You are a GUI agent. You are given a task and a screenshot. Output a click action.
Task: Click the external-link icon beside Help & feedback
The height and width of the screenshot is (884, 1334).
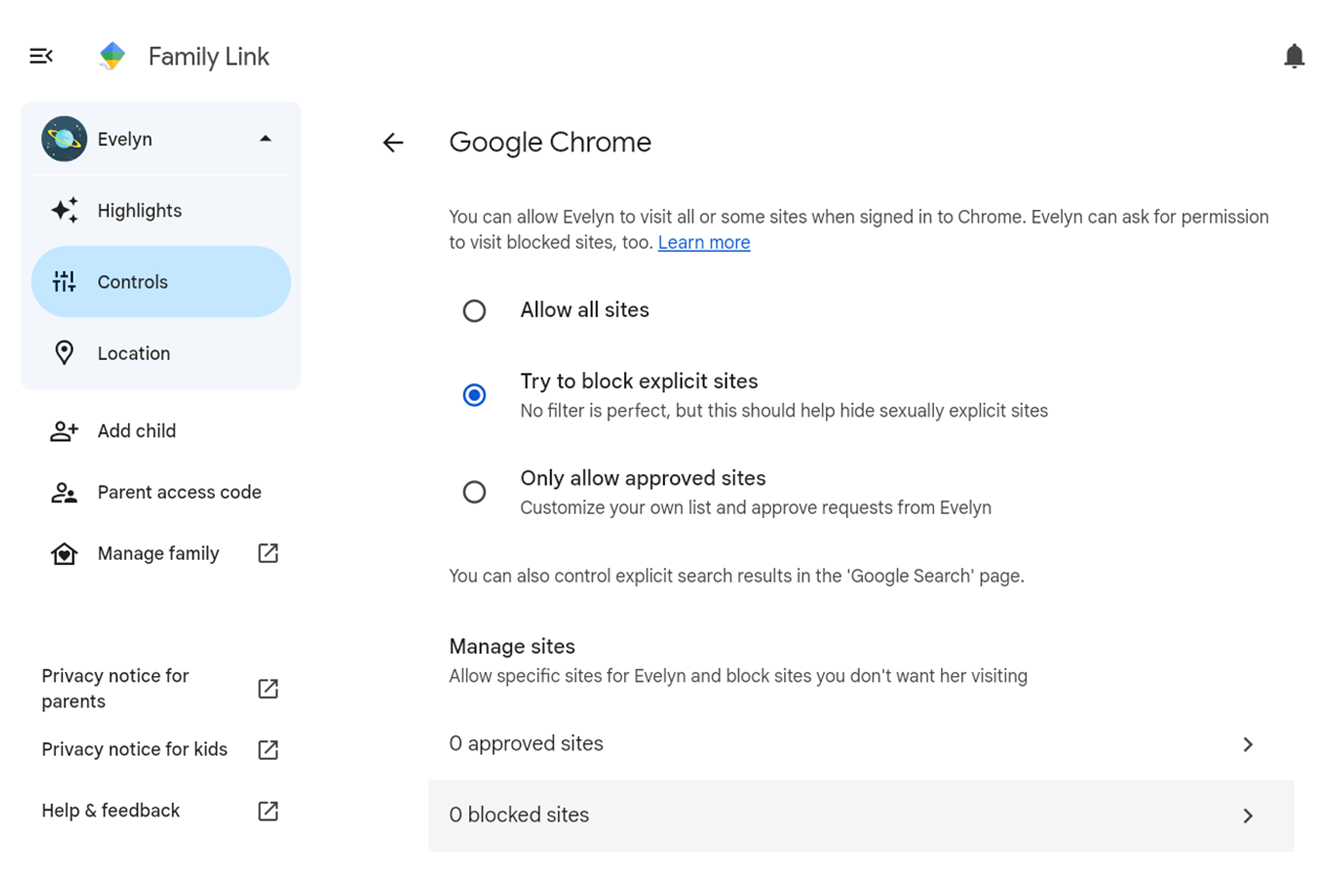[268, 811]
